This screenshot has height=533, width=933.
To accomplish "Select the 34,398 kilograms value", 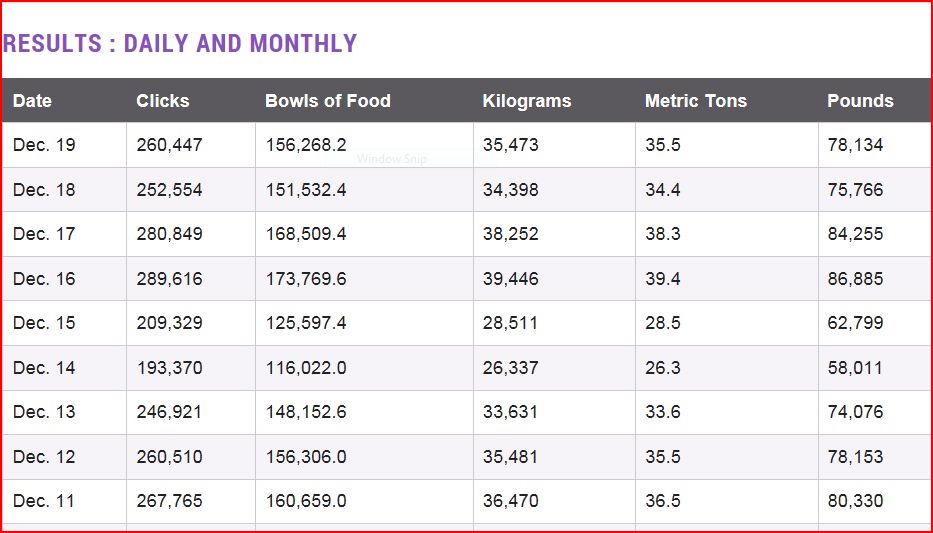I will pyautogui.click(x=510, y=190).
